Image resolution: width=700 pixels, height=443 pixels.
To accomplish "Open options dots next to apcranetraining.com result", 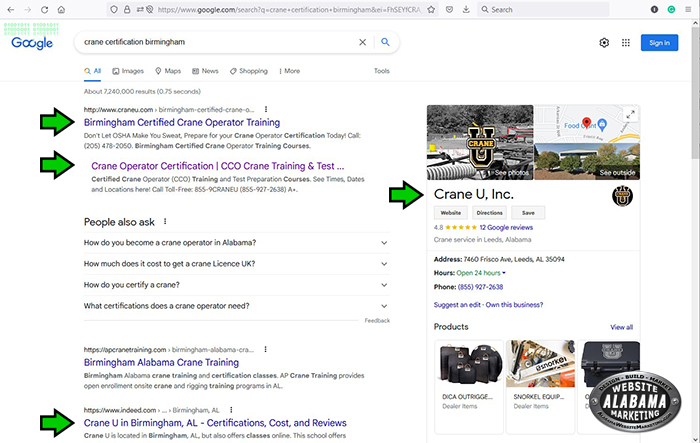I will 265,349.
